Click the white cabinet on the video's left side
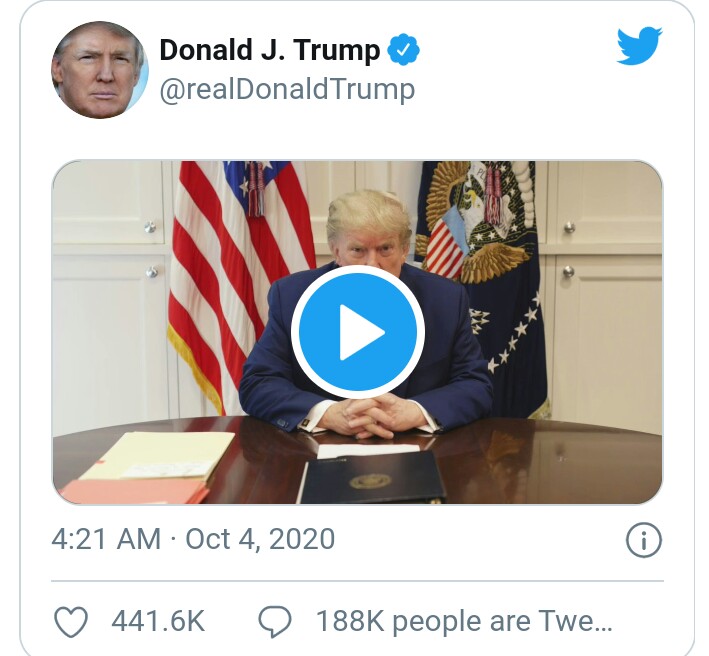Viewport: 709px width, 656px height. tap(111, 289)
